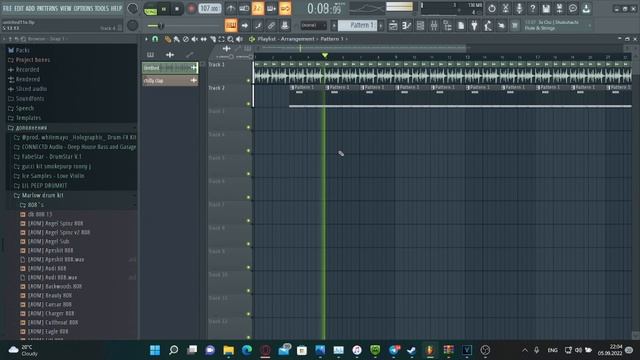Click the red record button
The height and width of the screenshot is (360, 640).
191,9
